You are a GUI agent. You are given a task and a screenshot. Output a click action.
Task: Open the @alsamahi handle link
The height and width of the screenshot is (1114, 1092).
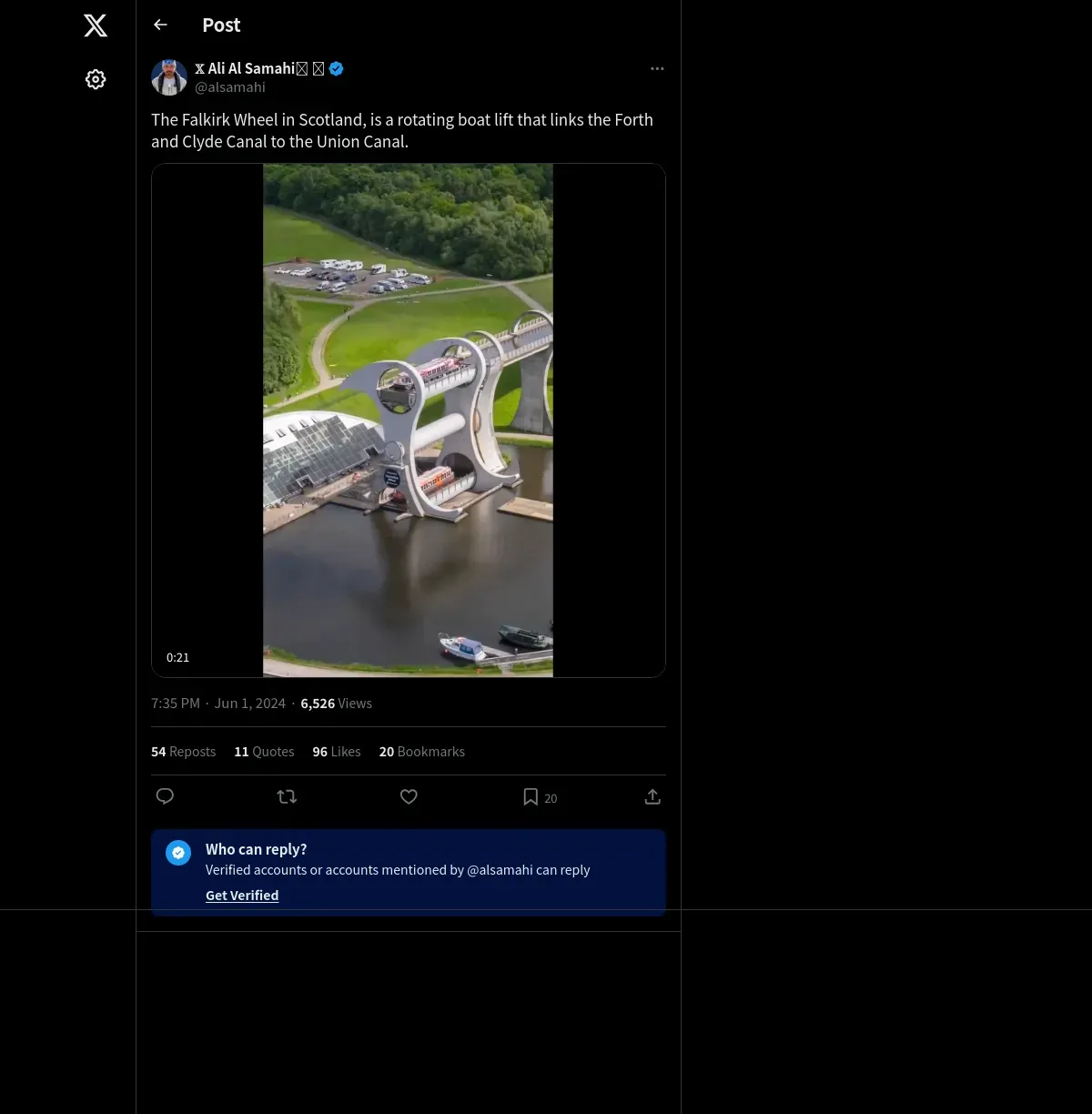[x=230, y=87]
